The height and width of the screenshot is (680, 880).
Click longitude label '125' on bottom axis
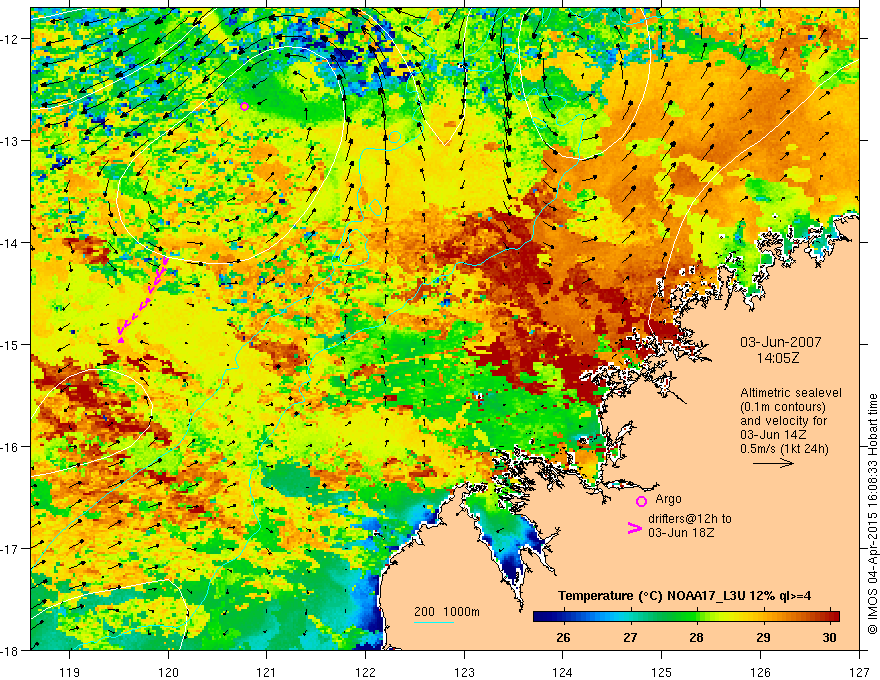coord(662,672)
